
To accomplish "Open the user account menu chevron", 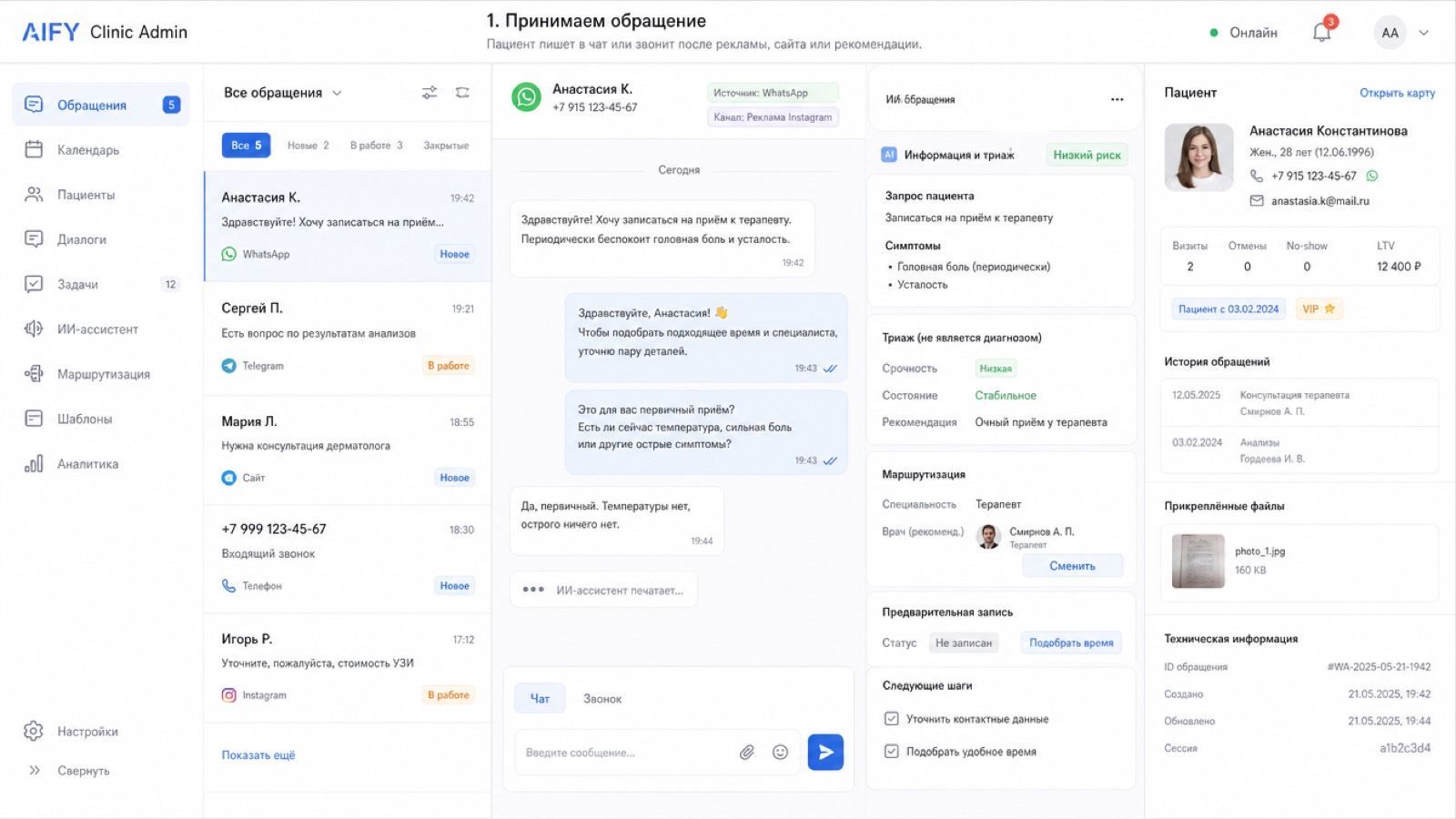I will 1424,33.
